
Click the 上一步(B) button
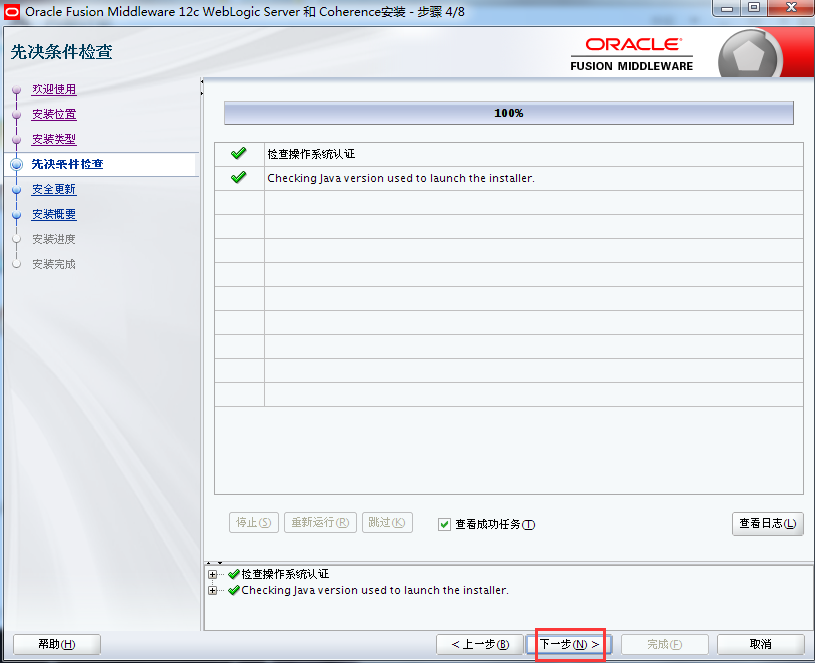coord(480,644)
